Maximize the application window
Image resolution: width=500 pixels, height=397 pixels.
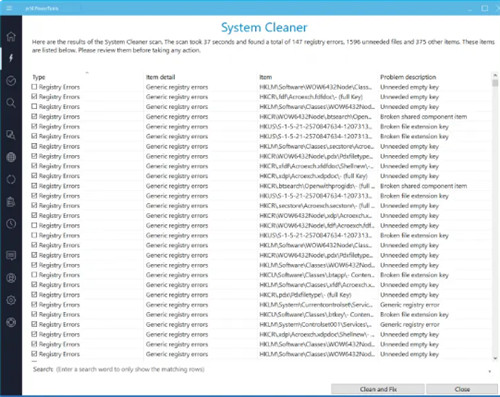click(484, 8)
